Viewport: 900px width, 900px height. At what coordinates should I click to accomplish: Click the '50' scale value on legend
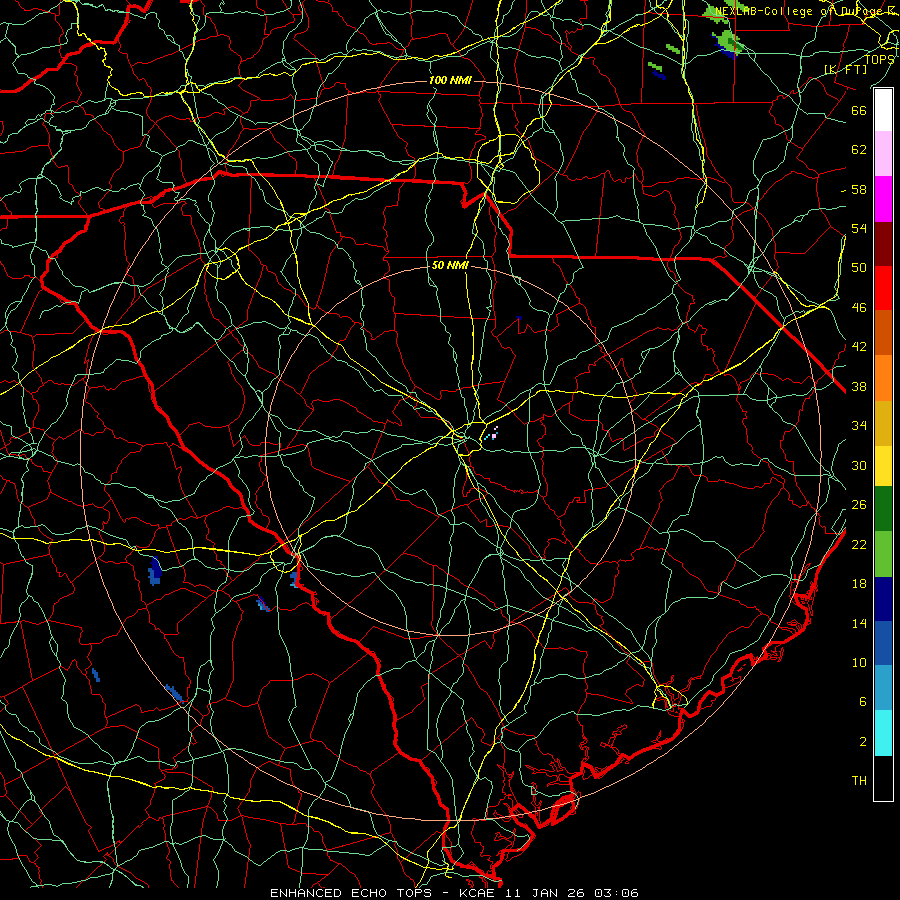(859, 267)
